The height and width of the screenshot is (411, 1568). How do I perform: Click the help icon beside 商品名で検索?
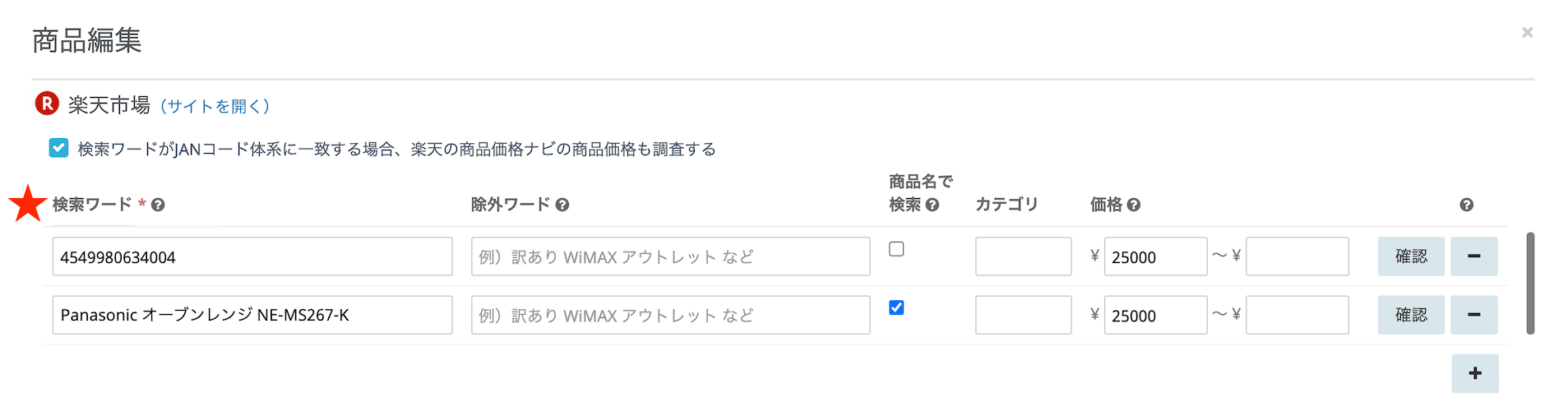click(x=932, y=205)
